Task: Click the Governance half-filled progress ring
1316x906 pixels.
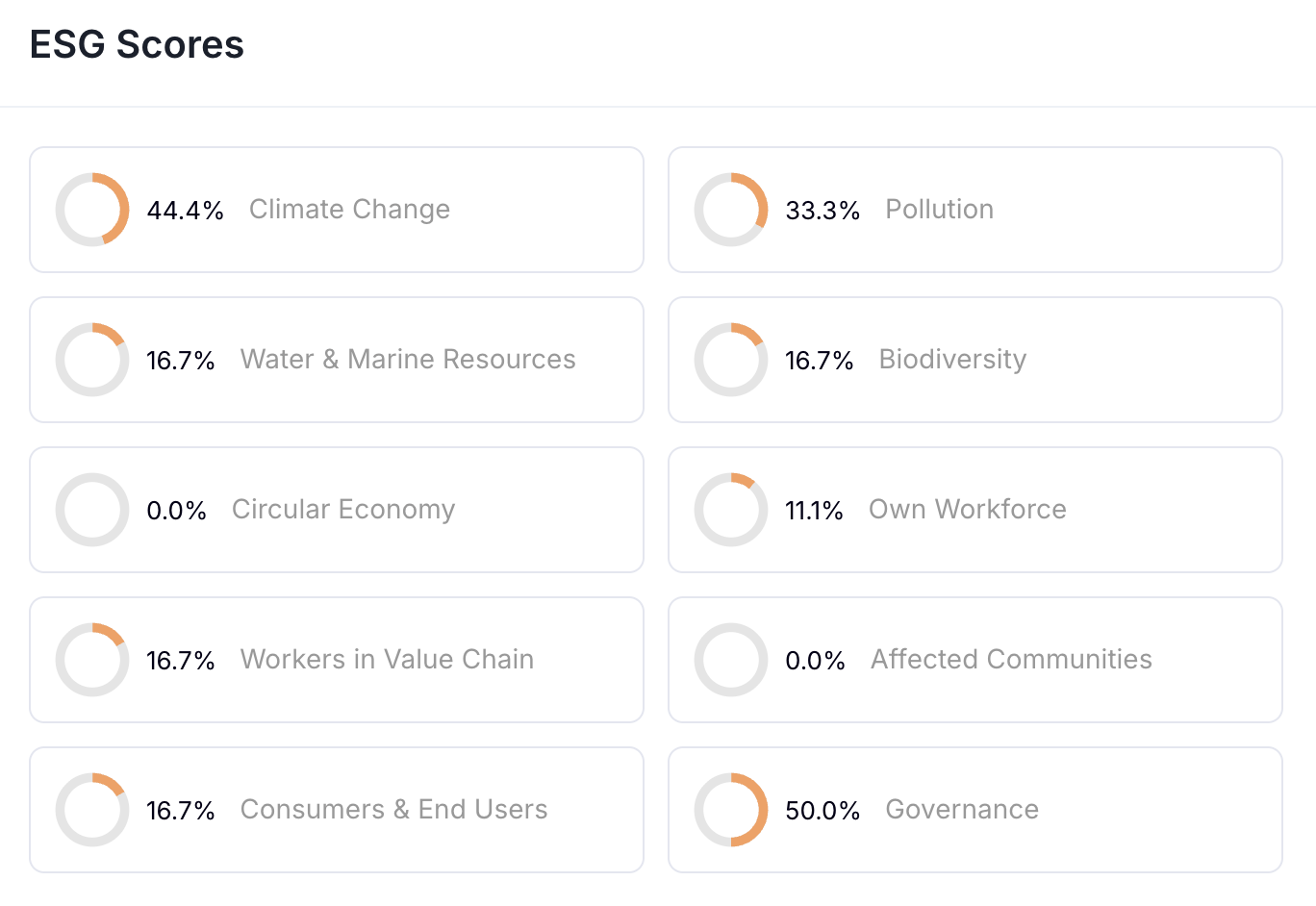Action: (x=731, y=810)
